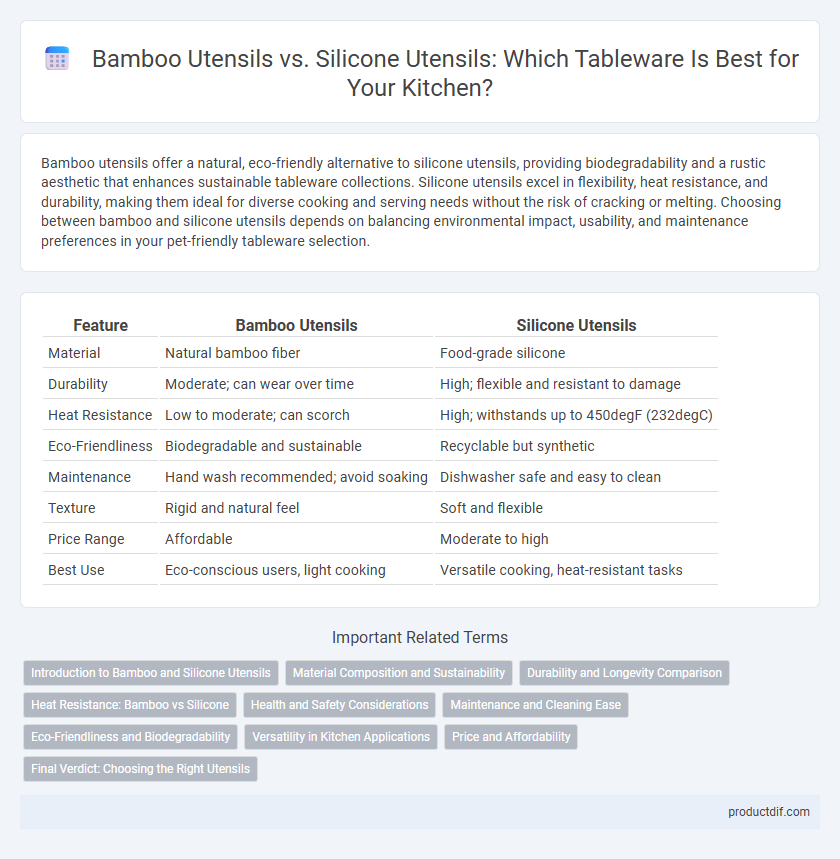The image size is (840, 859).
Task: Go to Heat Resistance: Bamboo vs Silicone
Action: [x=130, y=705]
